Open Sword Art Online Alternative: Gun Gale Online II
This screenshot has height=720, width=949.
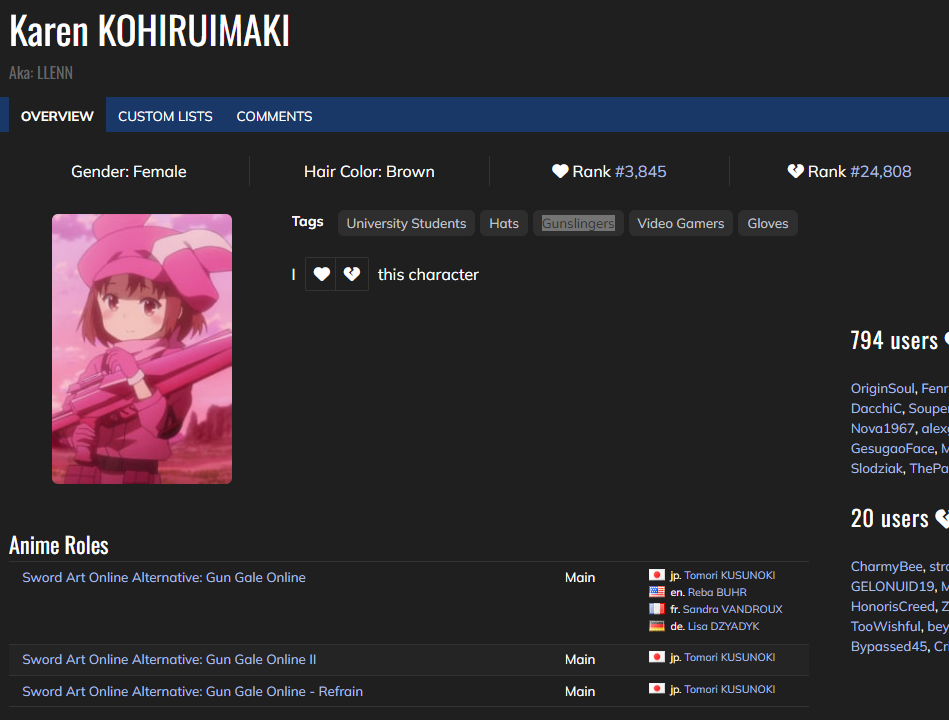(x=169, y=659)
